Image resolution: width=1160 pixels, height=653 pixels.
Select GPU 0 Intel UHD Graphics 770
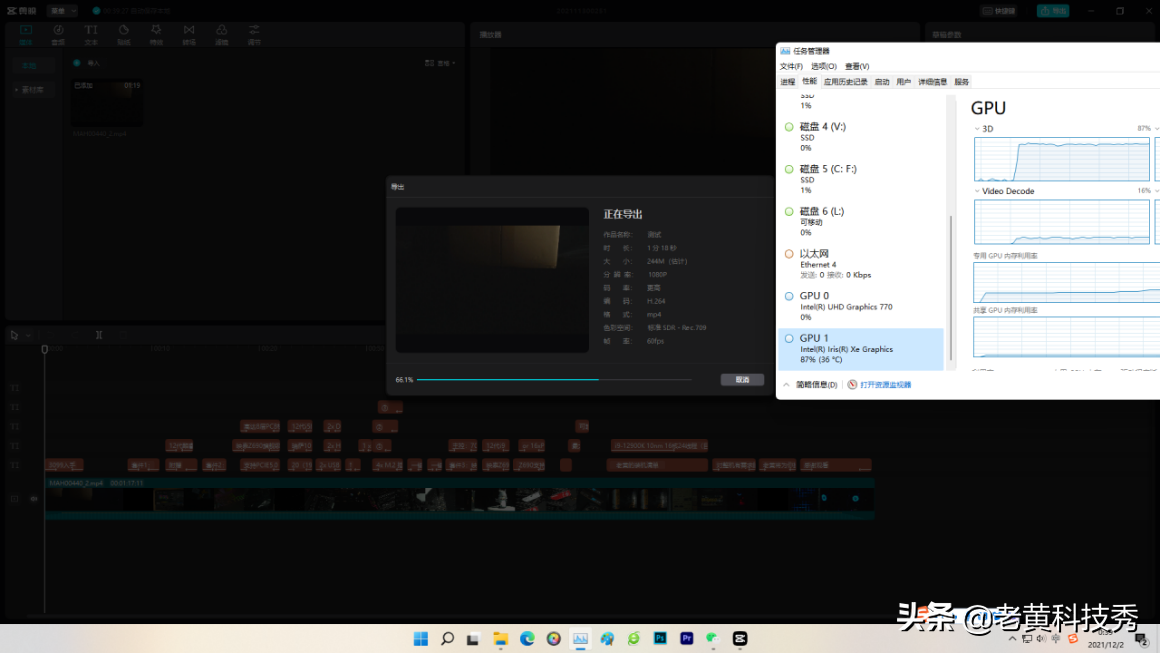[x=860, y=306]
